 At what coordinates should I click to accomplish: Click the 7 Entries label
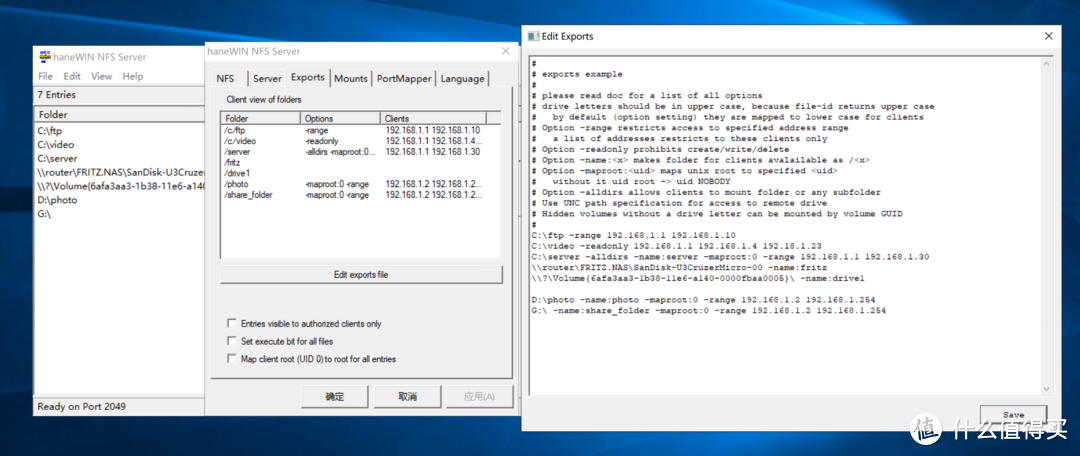[56, 95]
